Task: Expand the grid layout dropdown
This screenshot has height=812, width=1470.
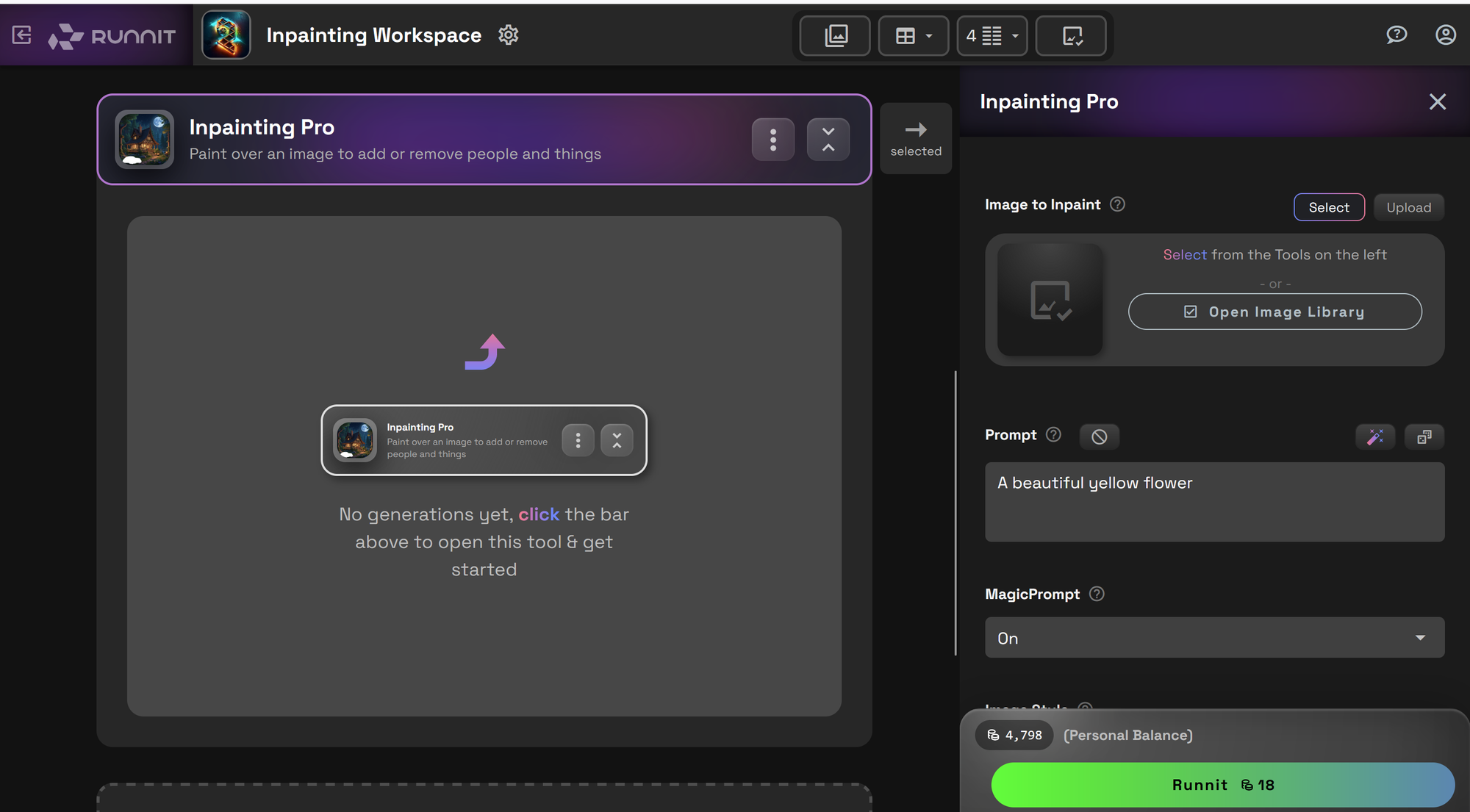Action: [x=913, y=35]
